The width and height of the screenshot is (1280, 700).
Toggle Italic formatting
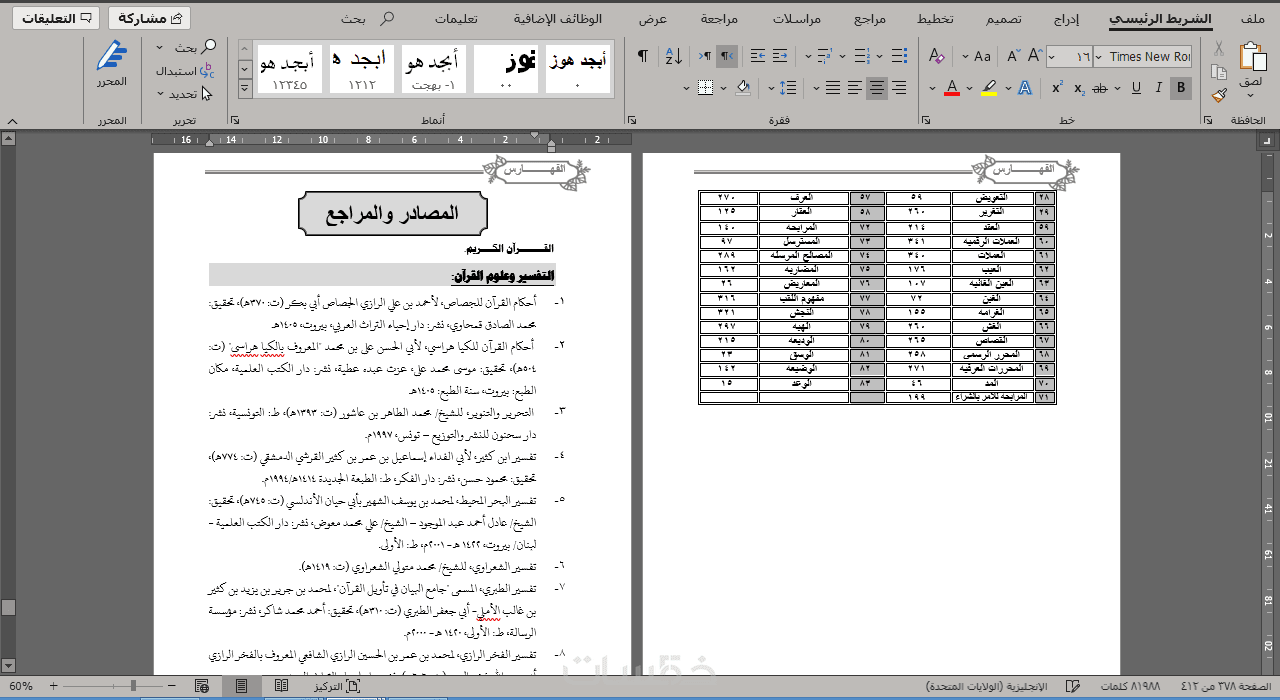click(1157, 88)
